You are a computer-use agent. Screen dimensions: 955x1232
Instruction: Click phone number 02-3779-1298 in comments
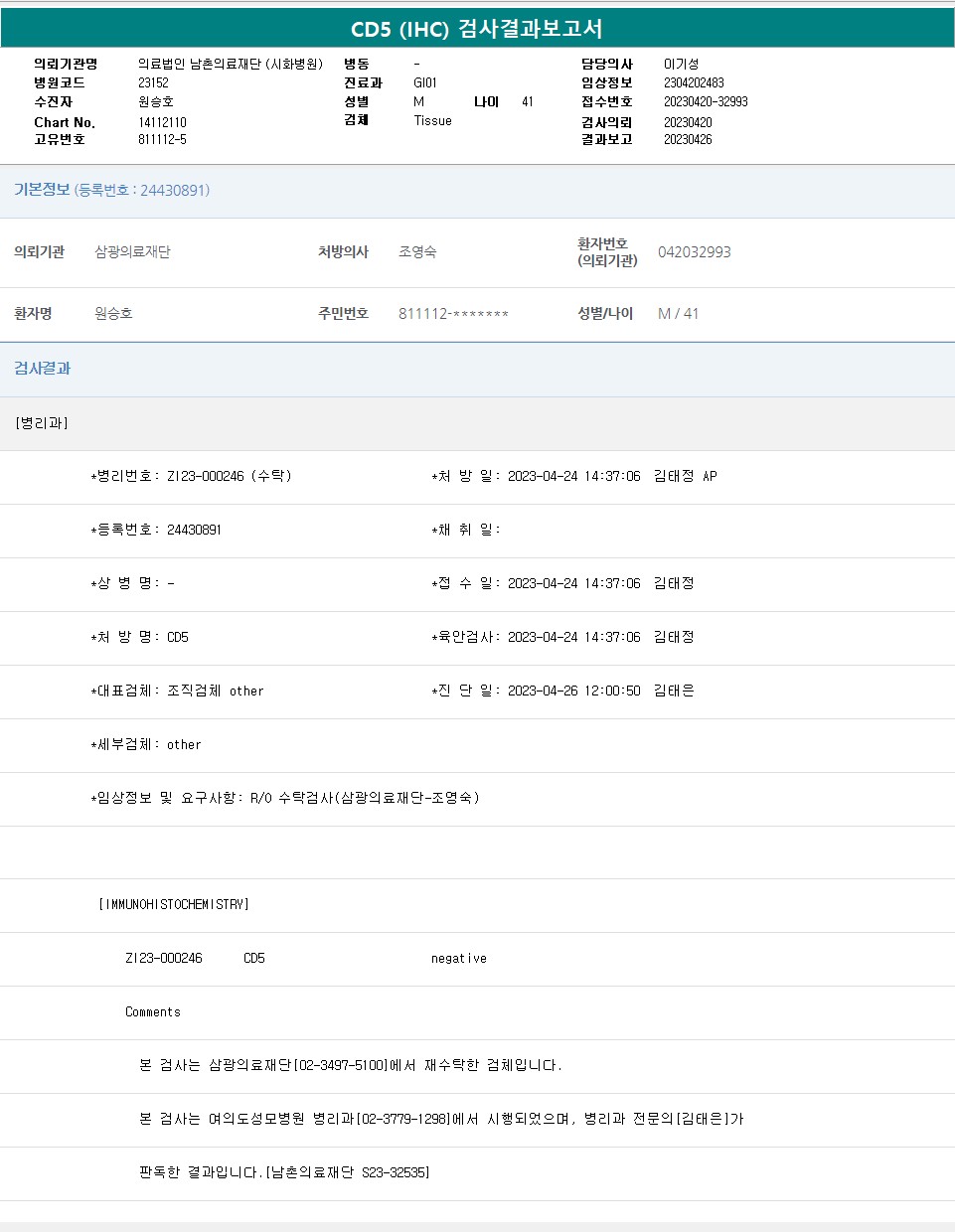pos(403,1120)
